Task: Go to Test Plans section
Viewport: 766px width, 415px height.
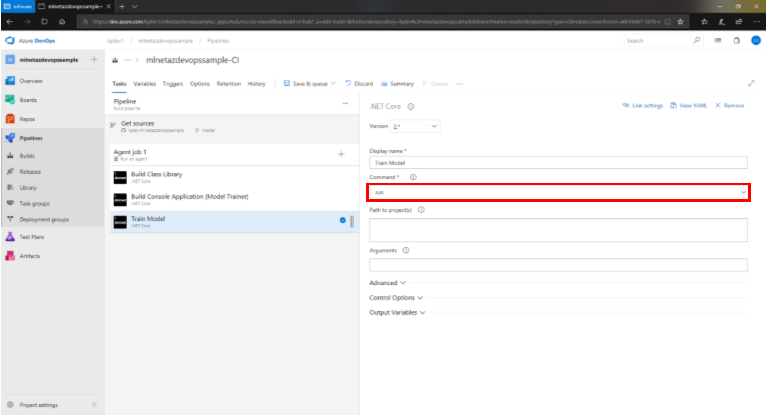Action: tap(32, 237)
